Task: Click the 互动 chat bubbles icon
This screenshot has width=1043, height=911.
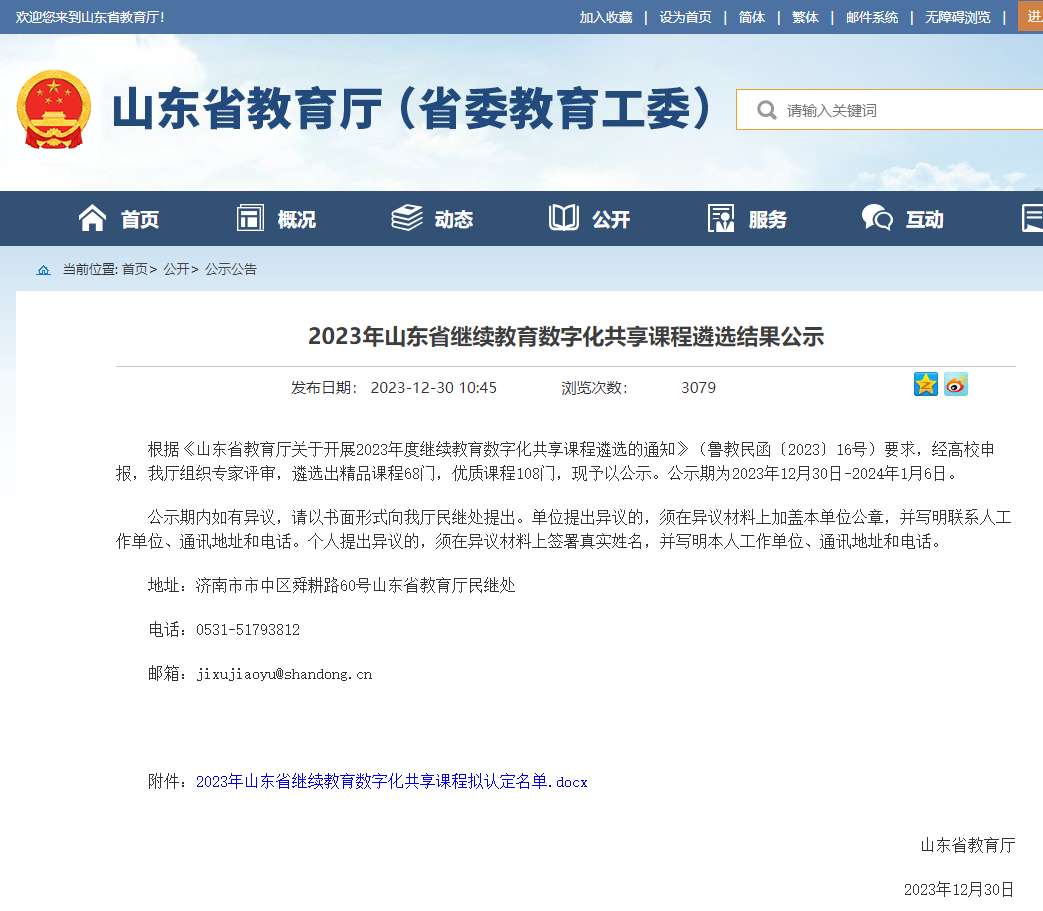Action: (x=877, y=218)
